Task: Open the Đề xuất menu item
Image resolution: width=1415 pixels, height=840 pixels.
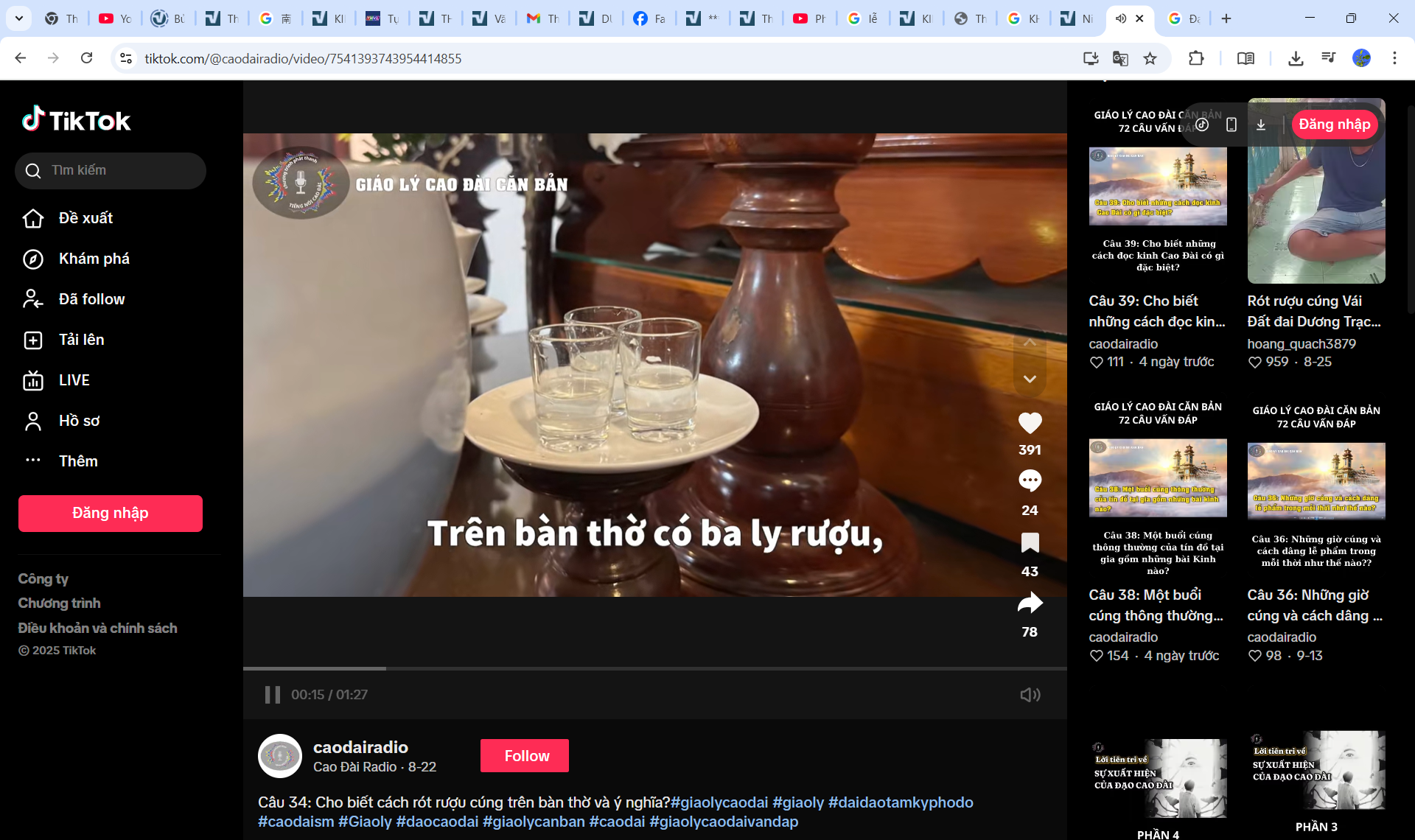Action: pos(85,218)
